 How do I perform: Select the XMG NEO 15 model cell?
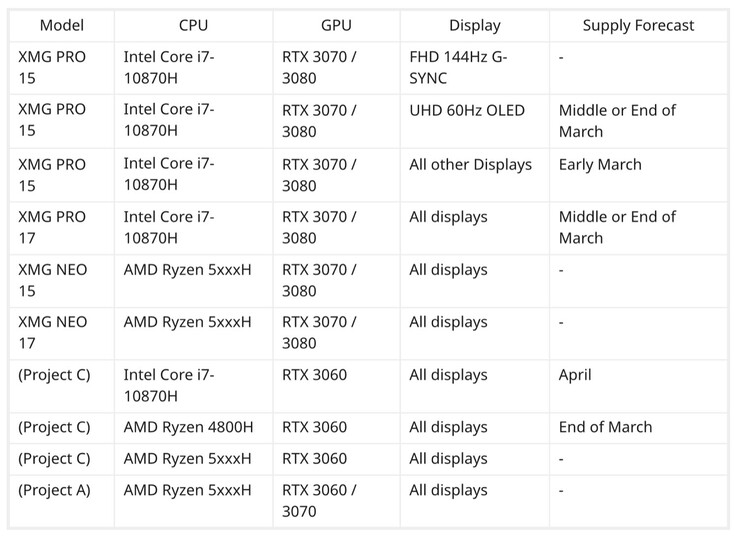click(52, 280)
